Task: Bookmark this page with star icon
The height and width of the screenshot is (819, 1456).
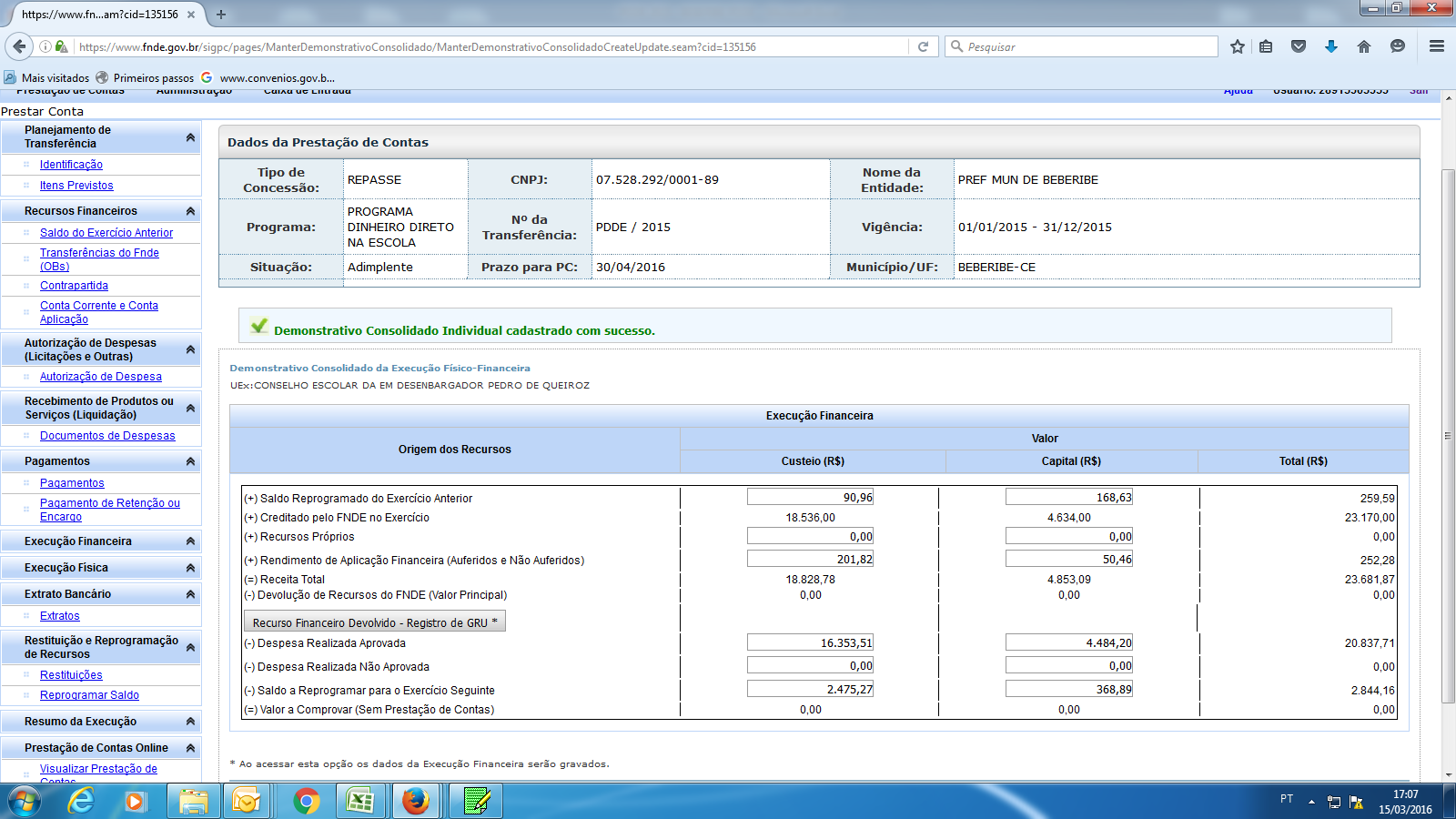Action: [1237, 46]
